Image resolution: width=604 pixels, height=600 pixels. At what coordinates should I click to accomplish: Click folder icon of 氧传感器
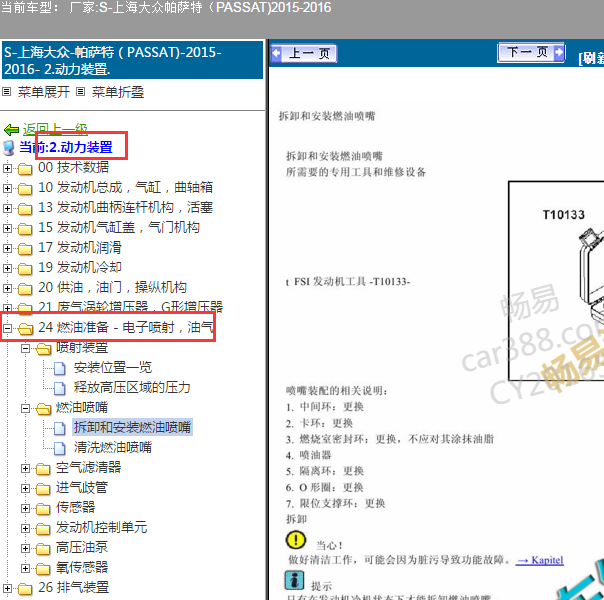tap(43, 569)
